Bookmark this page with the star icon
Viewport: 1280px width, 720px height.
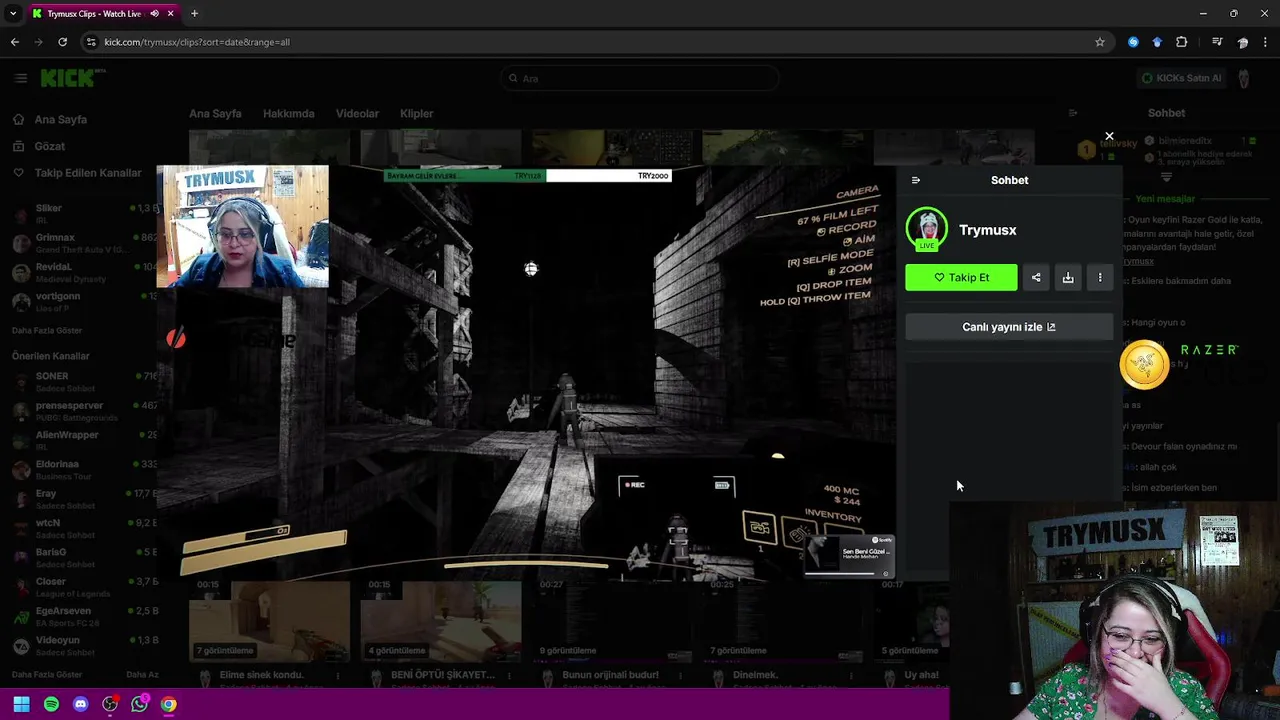click(1100, 42)
